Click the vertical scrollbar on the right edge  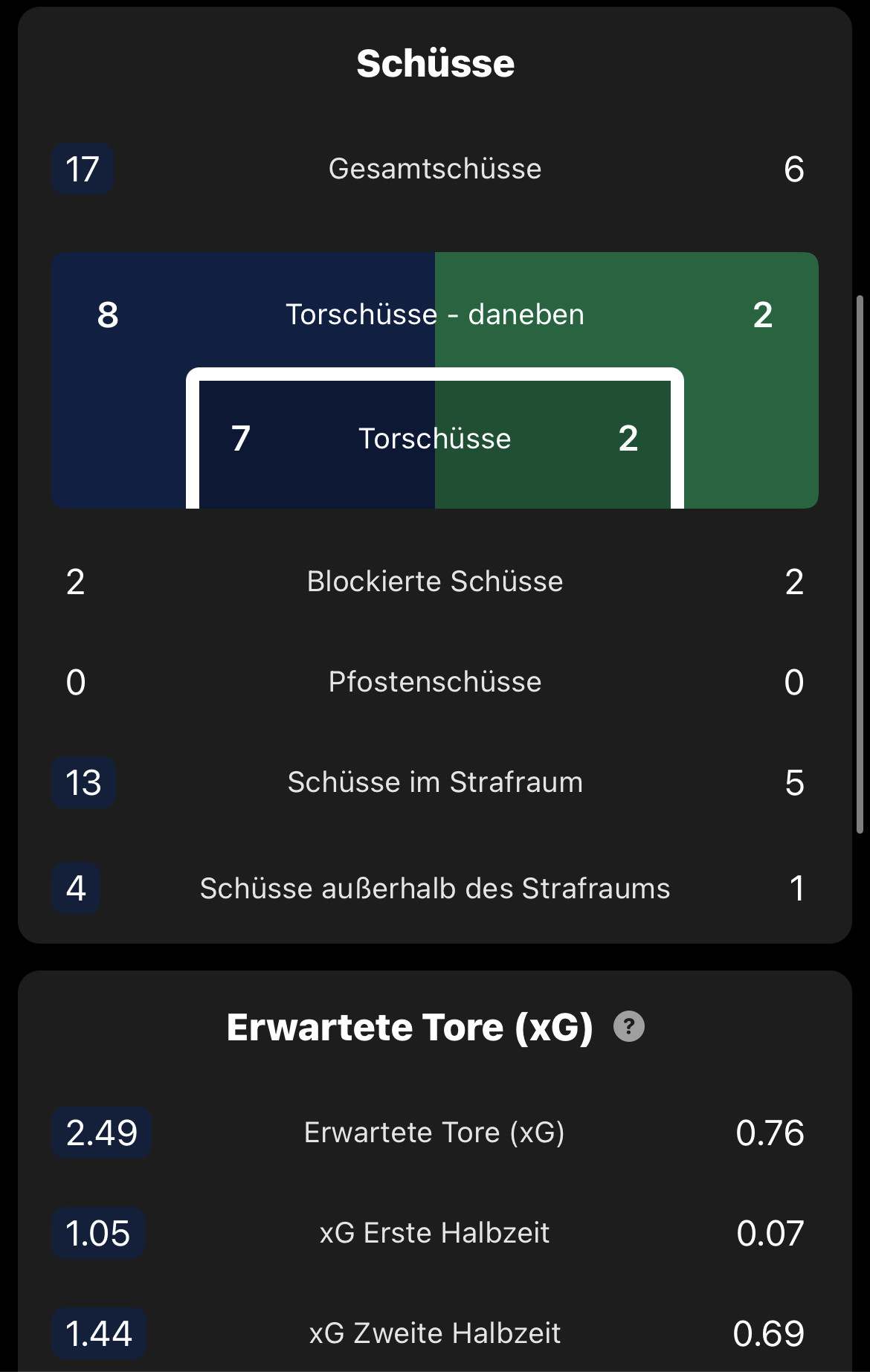coord(860,565)
